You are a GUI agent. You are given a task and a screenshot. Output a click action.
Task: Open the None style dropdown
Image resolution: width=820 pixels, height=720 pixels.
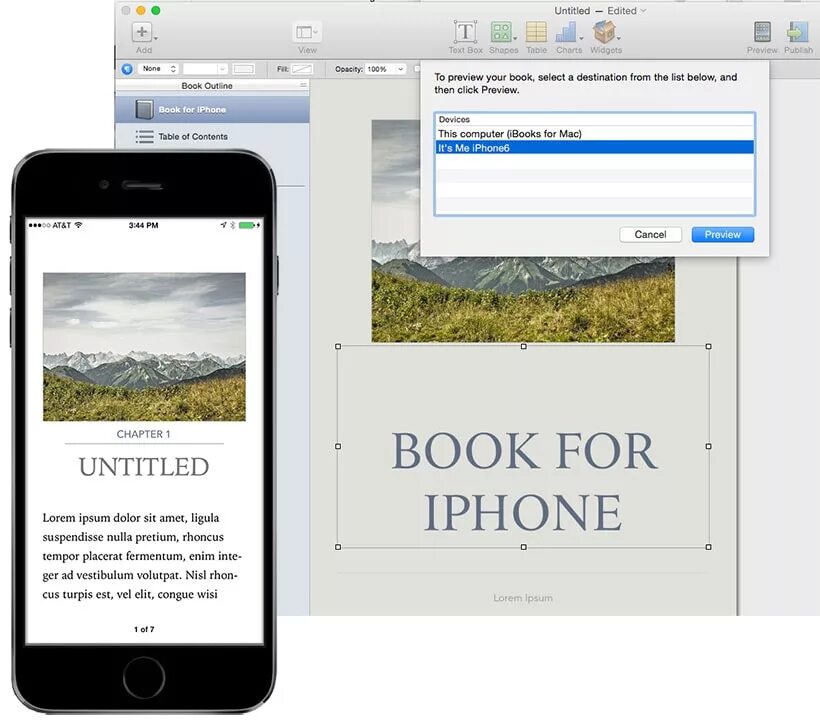coord(158,69)
